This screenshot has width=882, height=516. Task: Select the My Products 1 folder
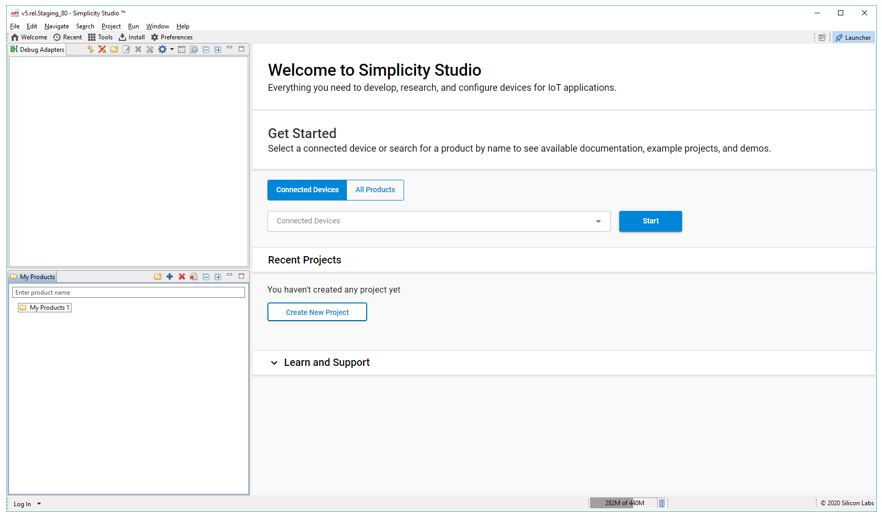coord(44,308)
